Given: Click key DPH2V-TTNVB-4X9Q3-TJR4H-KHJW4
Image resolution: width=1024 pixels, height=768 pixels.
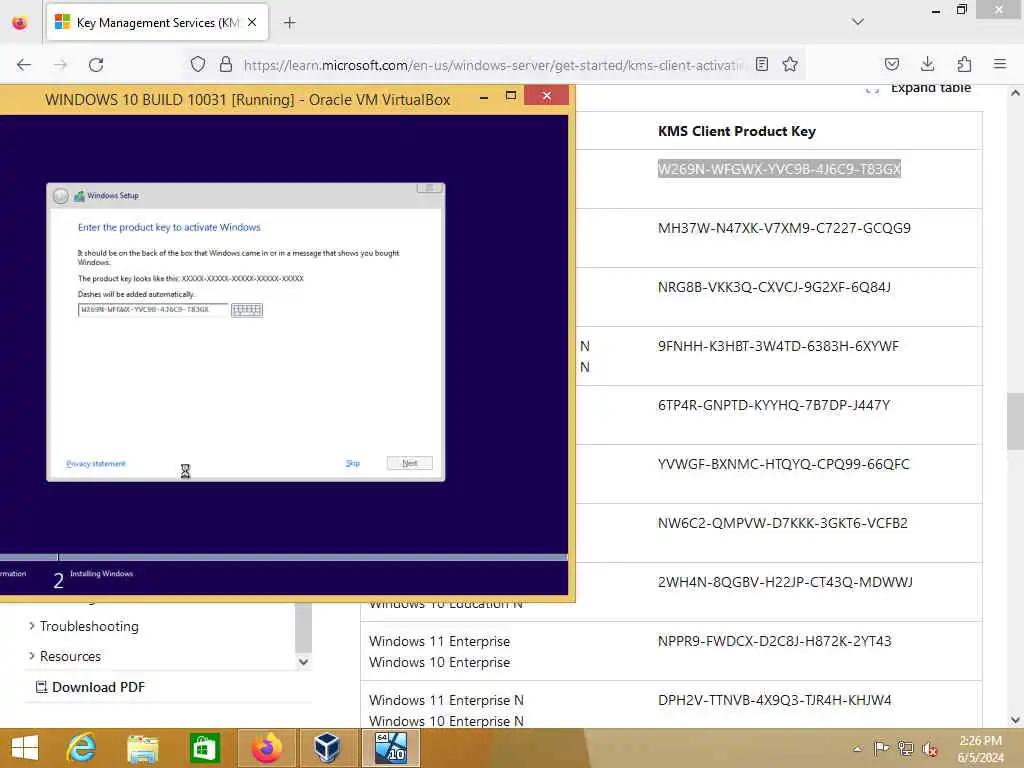Looking at the screenshot, I should [x=775, y=700].
